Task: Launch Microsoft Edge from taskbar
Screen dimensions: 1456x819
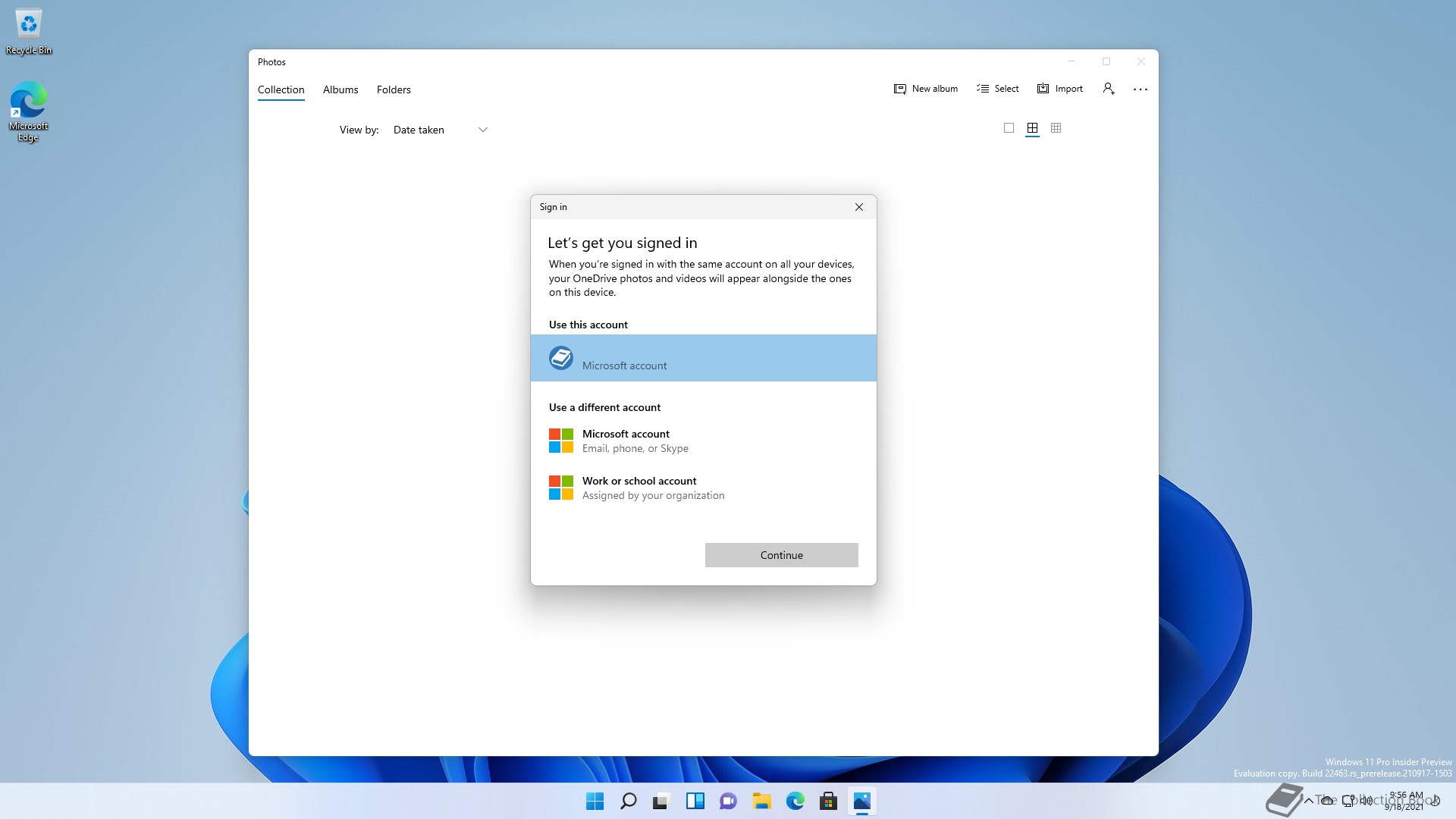Action: coord(795,801)
